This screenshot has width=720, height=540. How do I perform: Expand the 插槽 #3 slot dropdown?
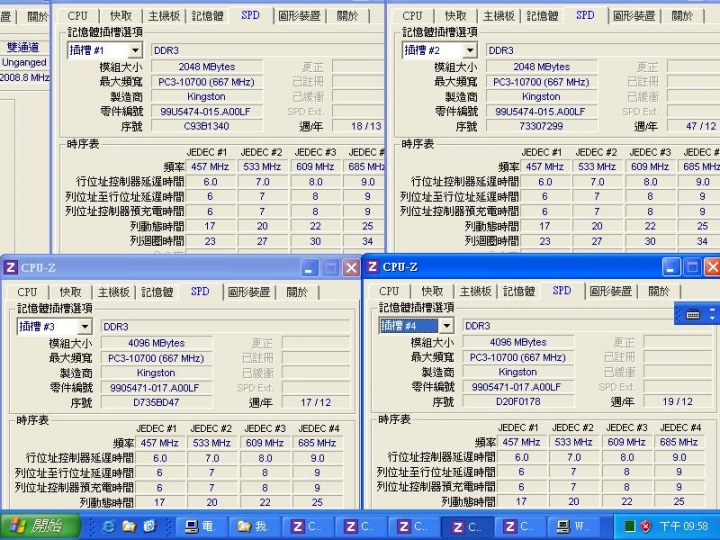coord(84,326)
